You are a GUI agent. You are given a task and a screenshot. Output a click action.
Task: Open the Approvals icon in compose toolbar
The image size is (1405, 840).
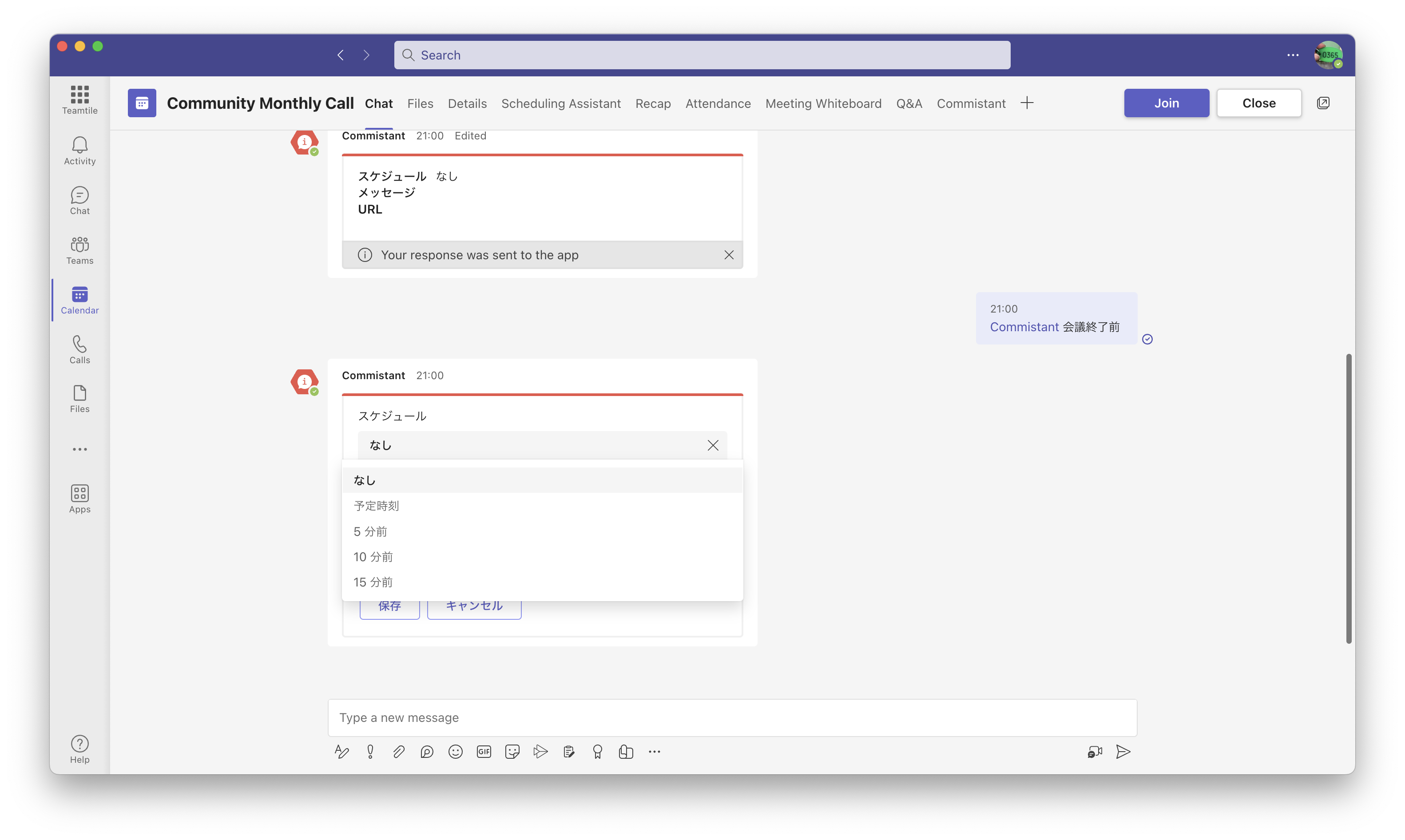coord(569,752)
